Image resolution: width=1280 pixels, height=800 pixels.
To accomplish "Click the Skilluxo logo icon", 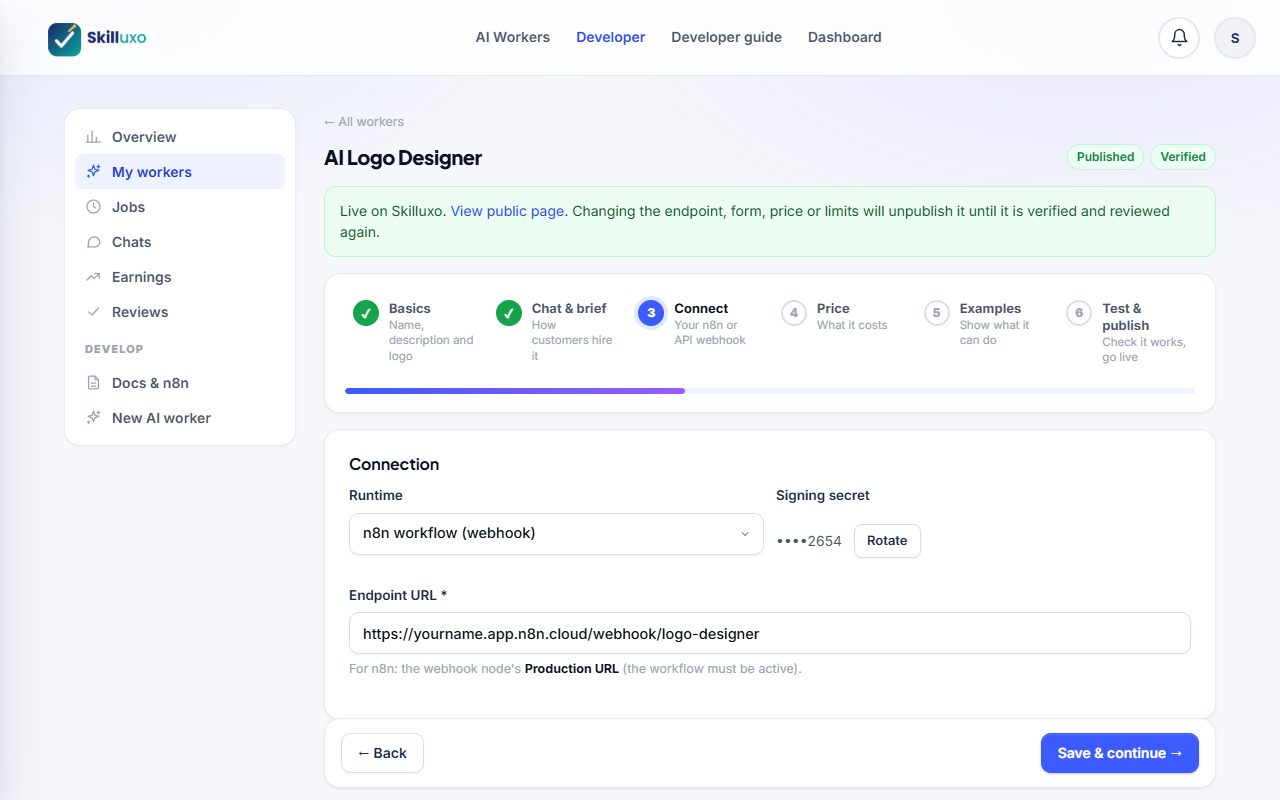I will 65,39.
